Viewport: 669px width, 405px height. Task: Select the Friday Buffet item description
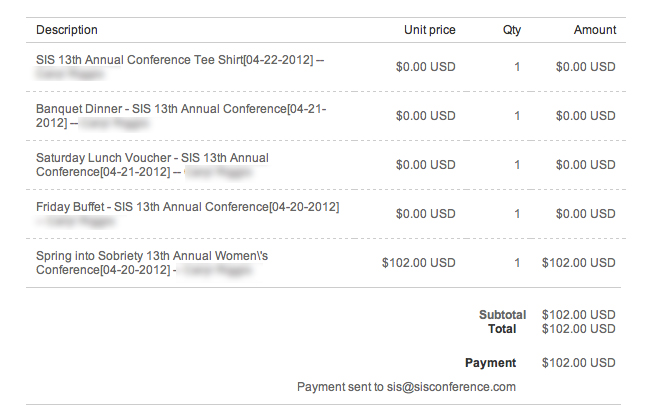(x=188, y=214)
